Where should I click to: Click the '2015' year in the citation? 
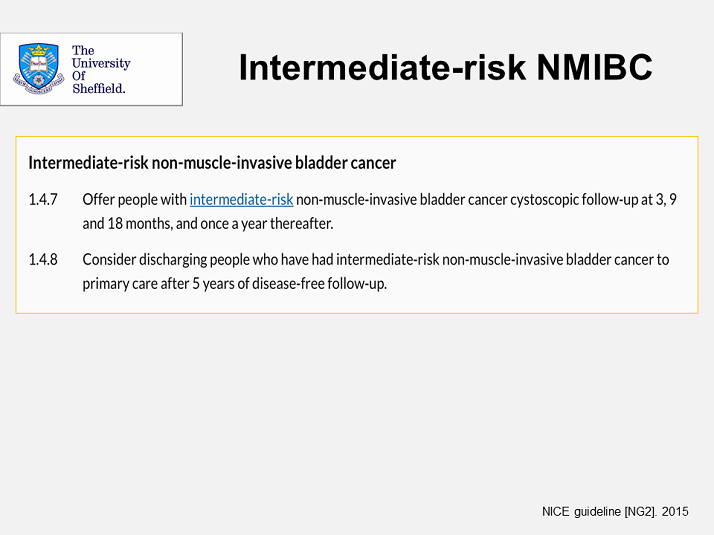[x=675, y=512]
